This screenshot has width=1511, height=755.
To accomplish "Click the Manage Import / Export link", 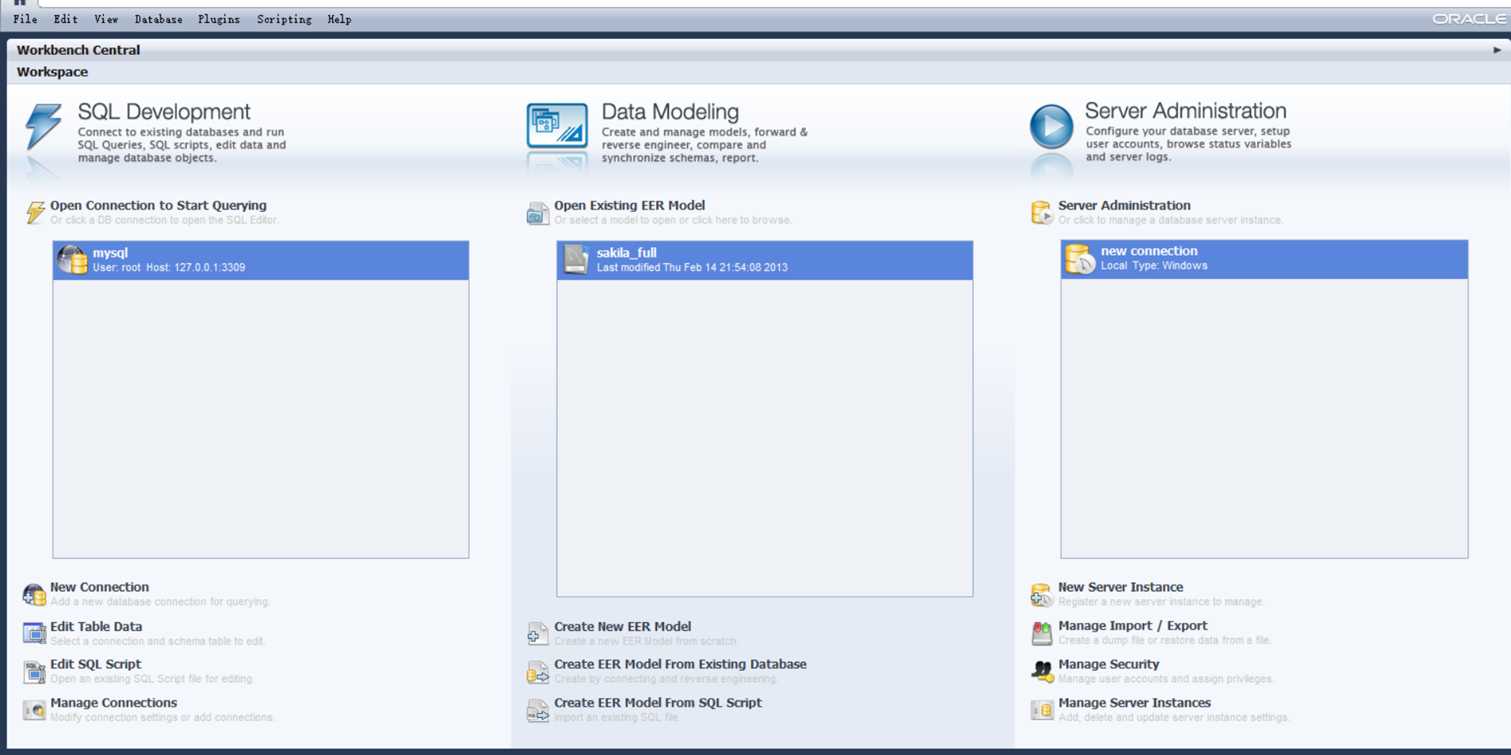I will tap(1132, 626).
